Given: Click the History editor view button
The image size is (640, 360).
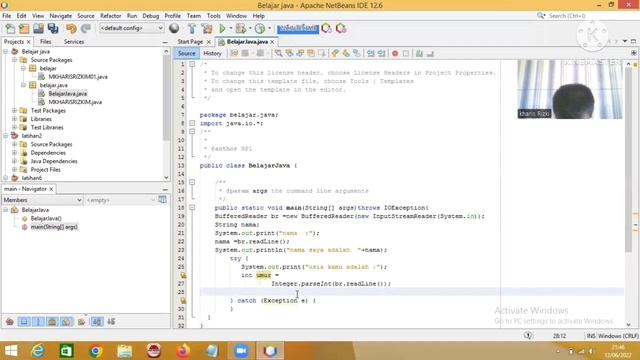Looking at the screenshot, I should coord(212,53).
